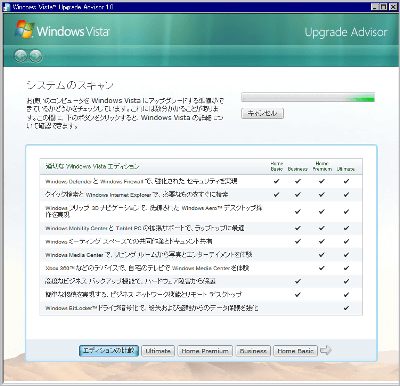Select the エディションの比較 button
Image resolution: width=400 pixels, height=386 pixels.
[109, 351]
